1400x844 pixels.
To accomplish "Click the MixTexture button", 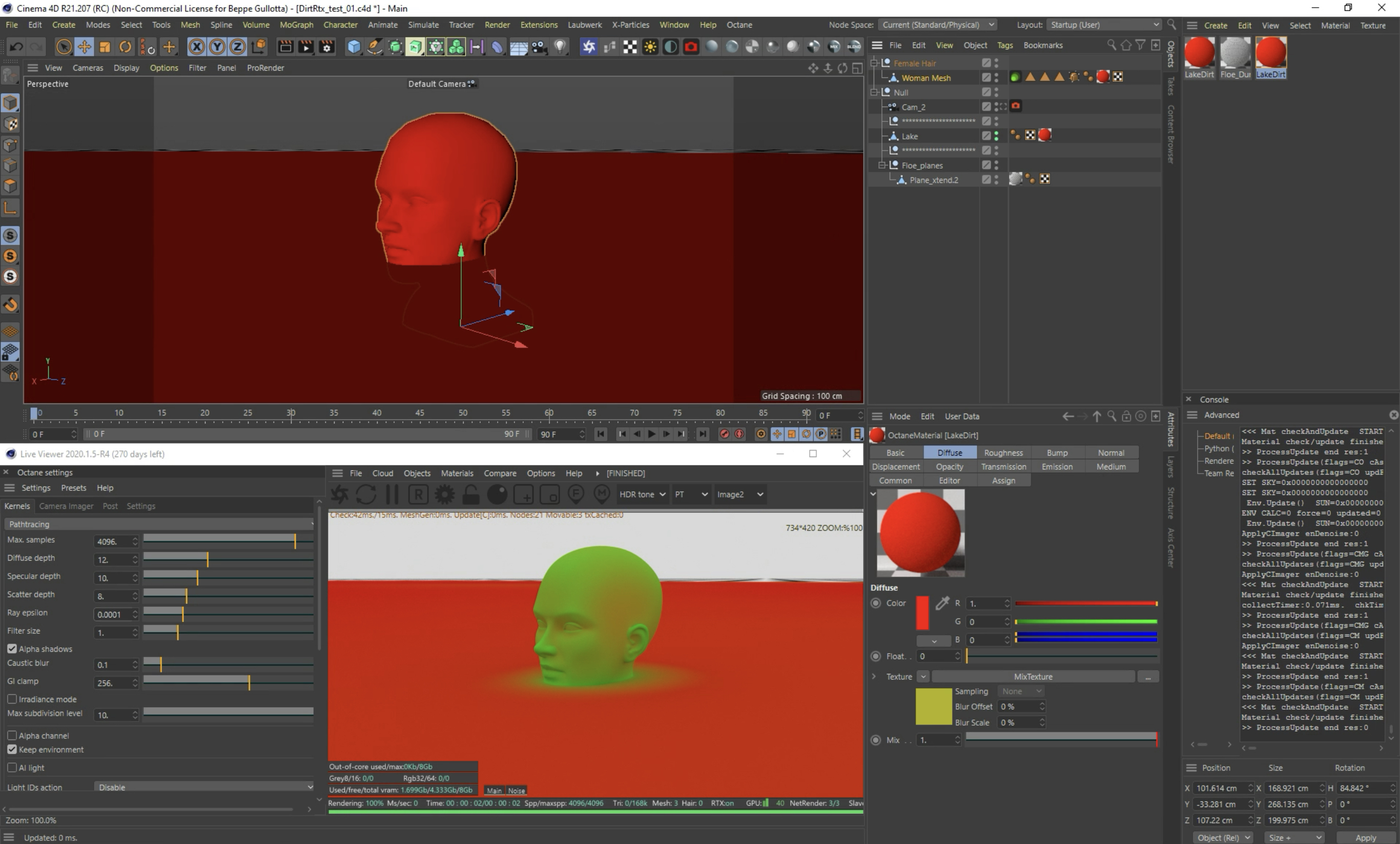I will (1033, 677).
